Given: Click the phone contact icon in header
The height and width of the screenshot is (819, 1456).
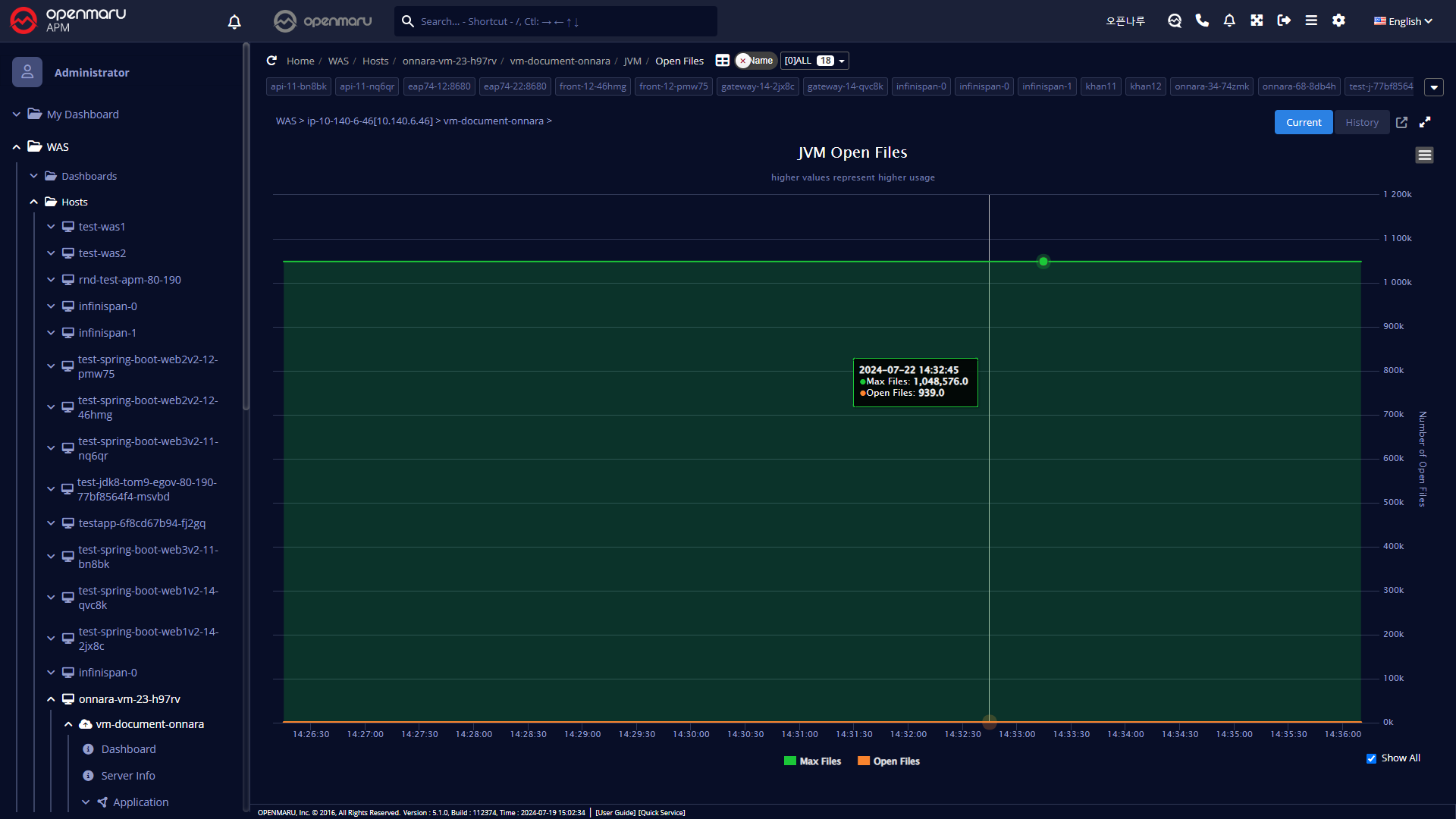Looking at the screenshot, I should 1202,20.
